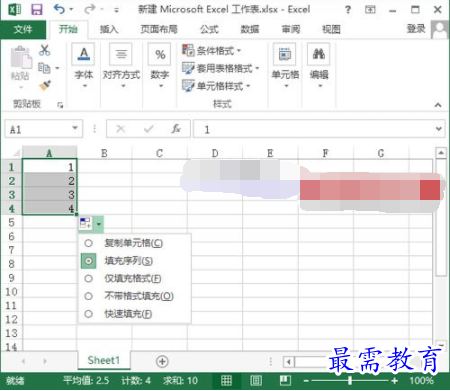Click the 登录 sign-in link
The width and height of the screenshot is (450, 391).
416,29
